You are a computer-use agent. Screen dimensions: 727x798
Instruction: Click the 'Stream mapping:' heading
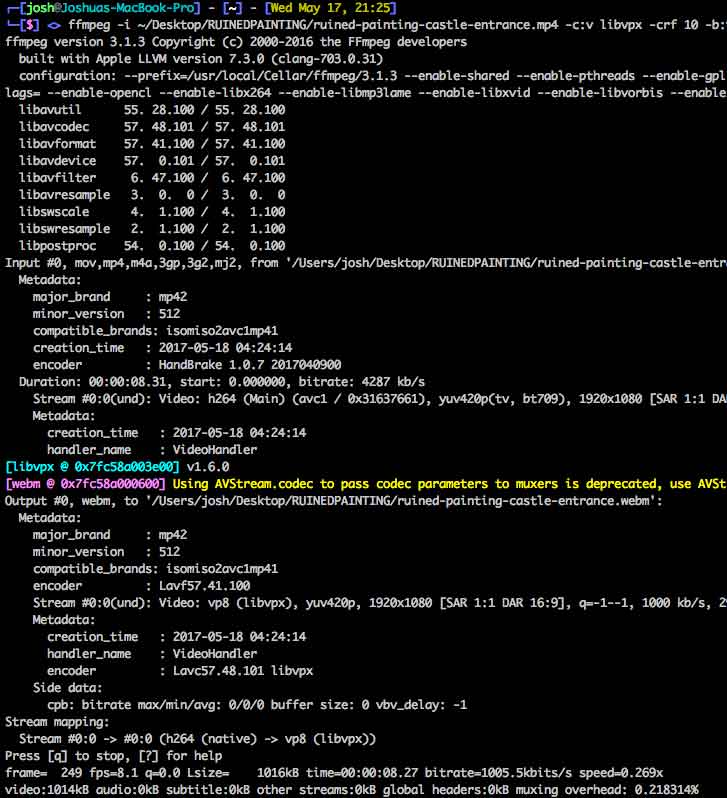point(57,722)
